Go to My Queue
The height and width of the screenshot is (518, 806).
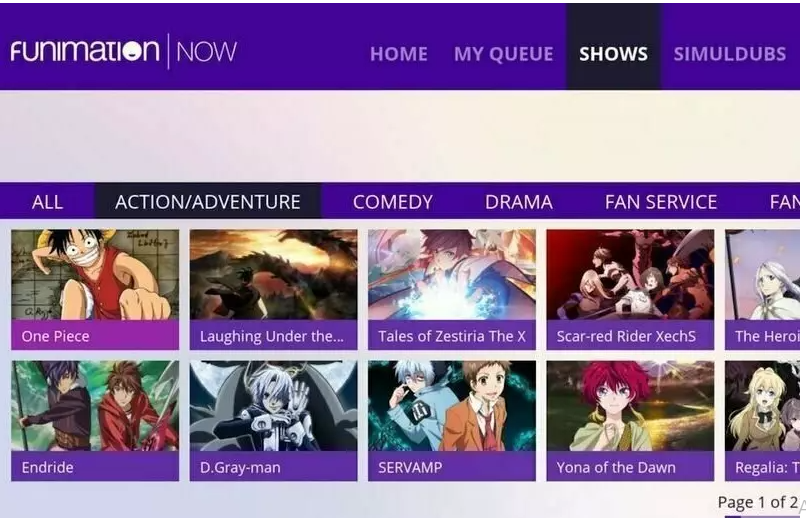coord(503,54)
